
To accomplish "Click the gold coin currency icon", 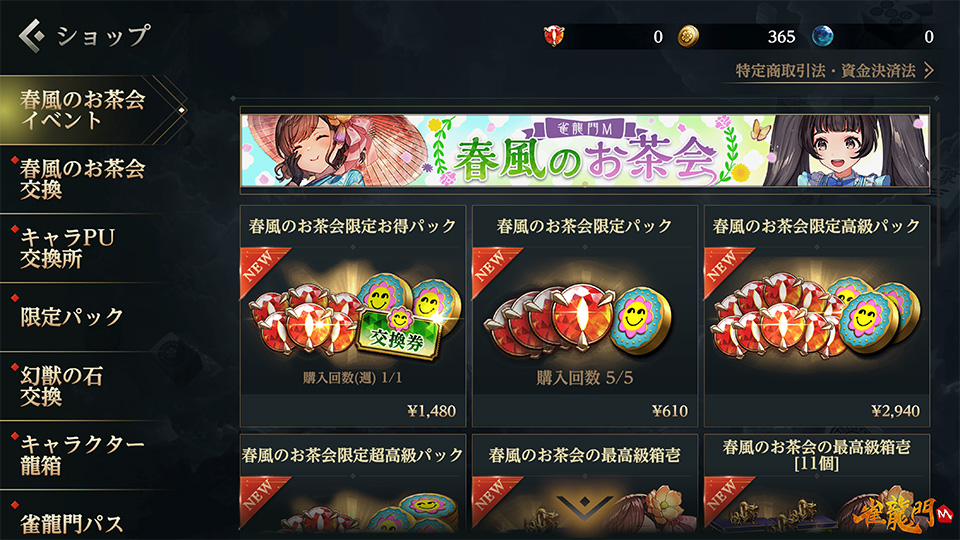I will point(688,36).
